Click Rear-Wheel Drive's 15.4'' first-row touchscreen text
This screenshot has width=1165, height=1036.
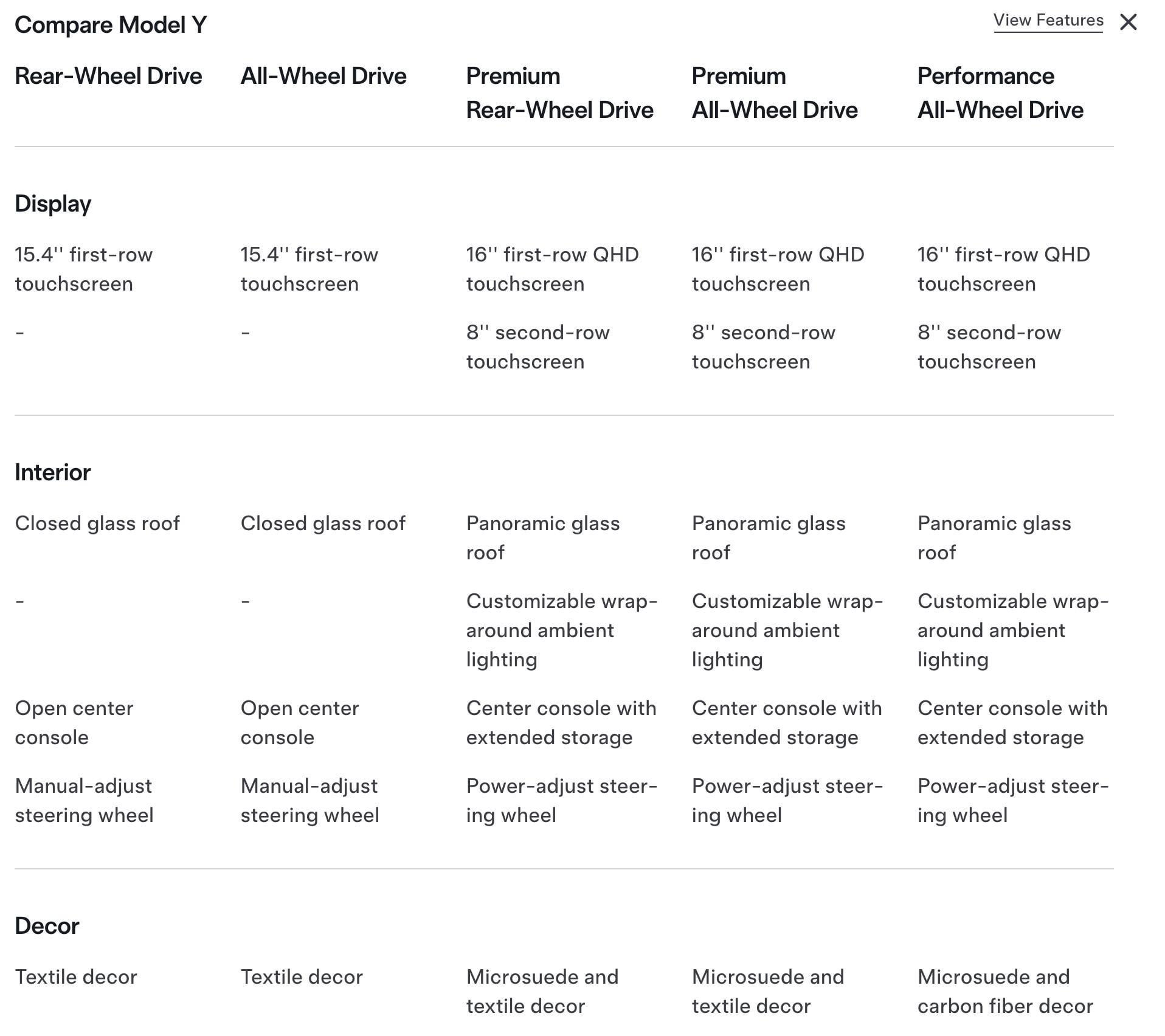click(x=83, y=269)
